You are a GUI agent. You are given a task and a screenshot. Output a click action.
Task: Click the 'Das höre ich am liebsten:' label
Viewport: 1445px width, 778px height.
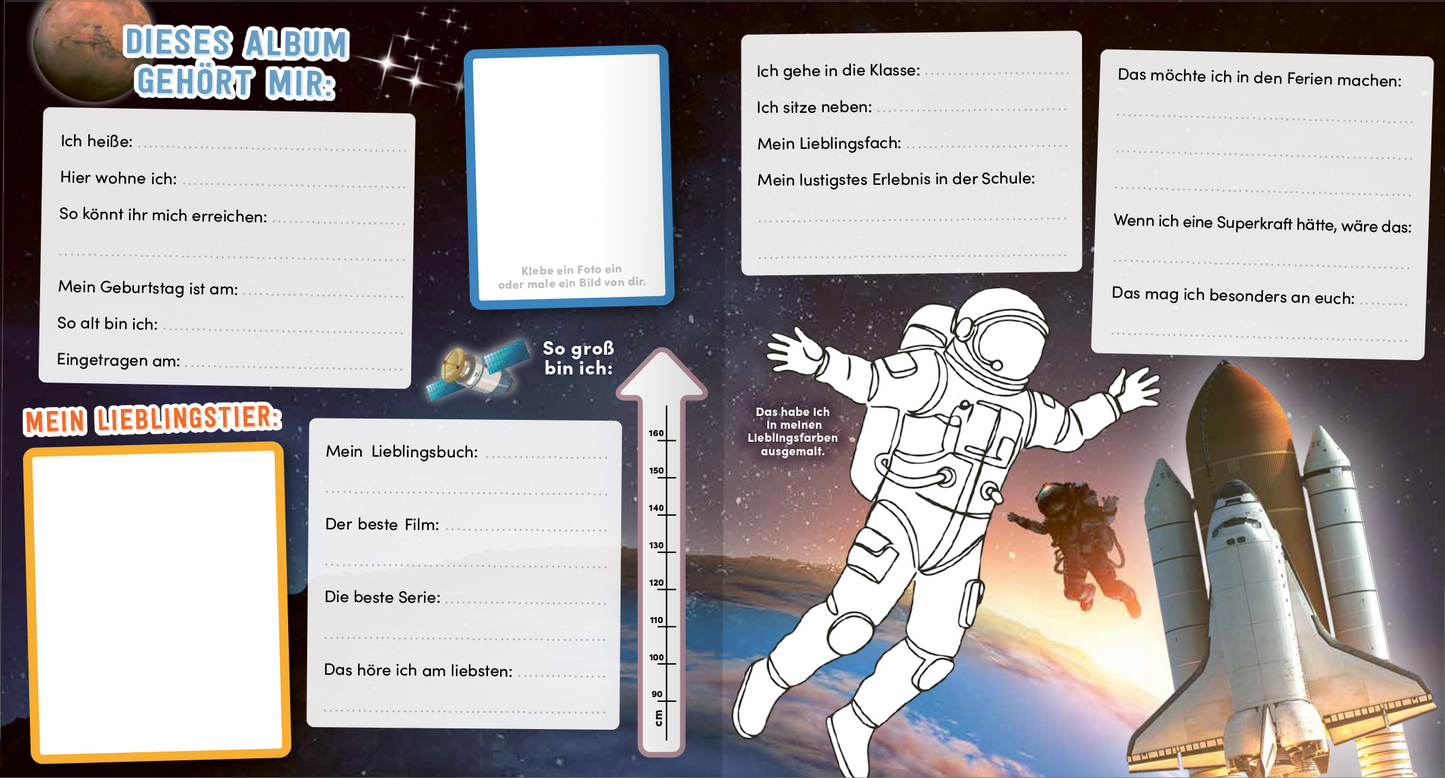418,670
